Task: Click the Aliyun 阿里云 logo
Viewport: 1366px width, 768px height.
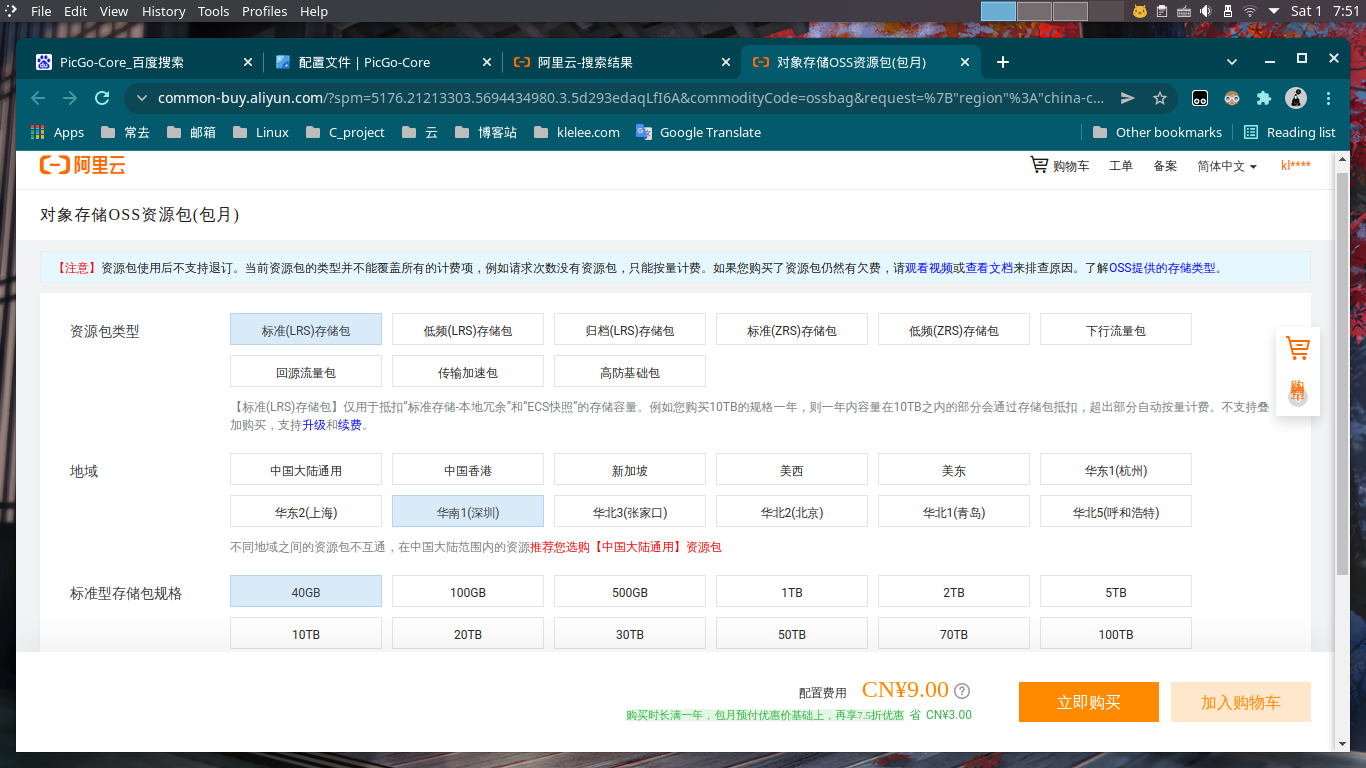Action: pyautogui.click(x=82, y=165)
